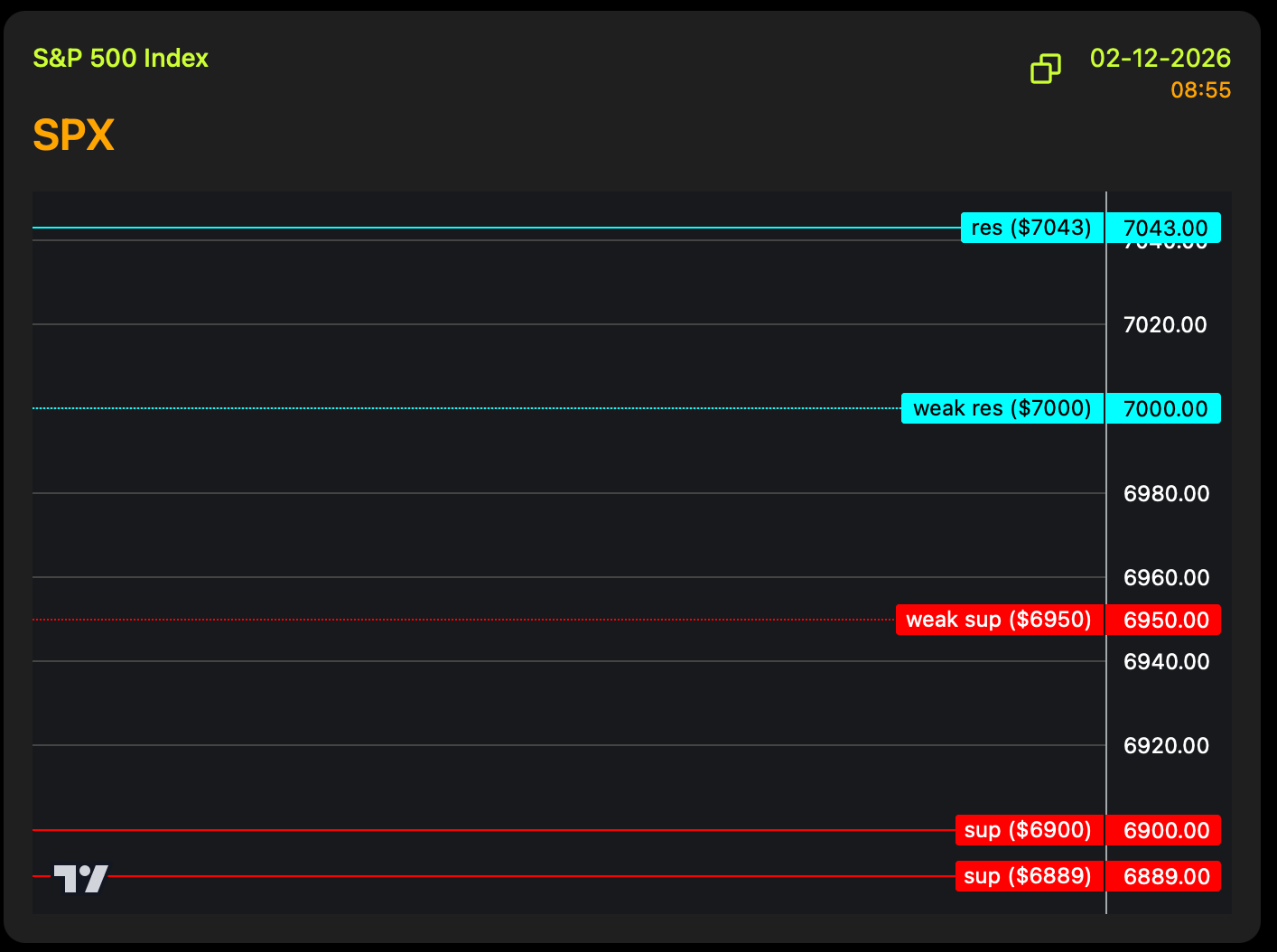Click the 7020.00 price axis label

[x=1164, y=325]
